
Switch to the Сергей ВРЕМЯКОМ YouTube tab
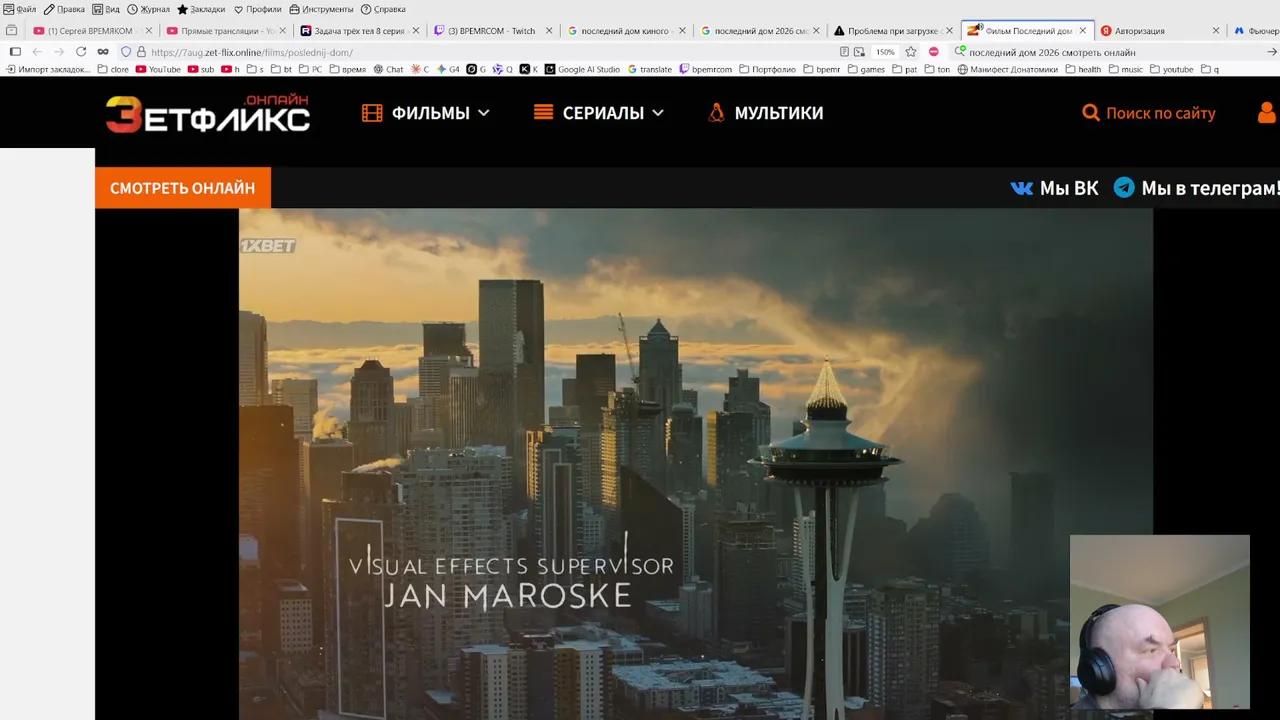(x=91, y=31)
